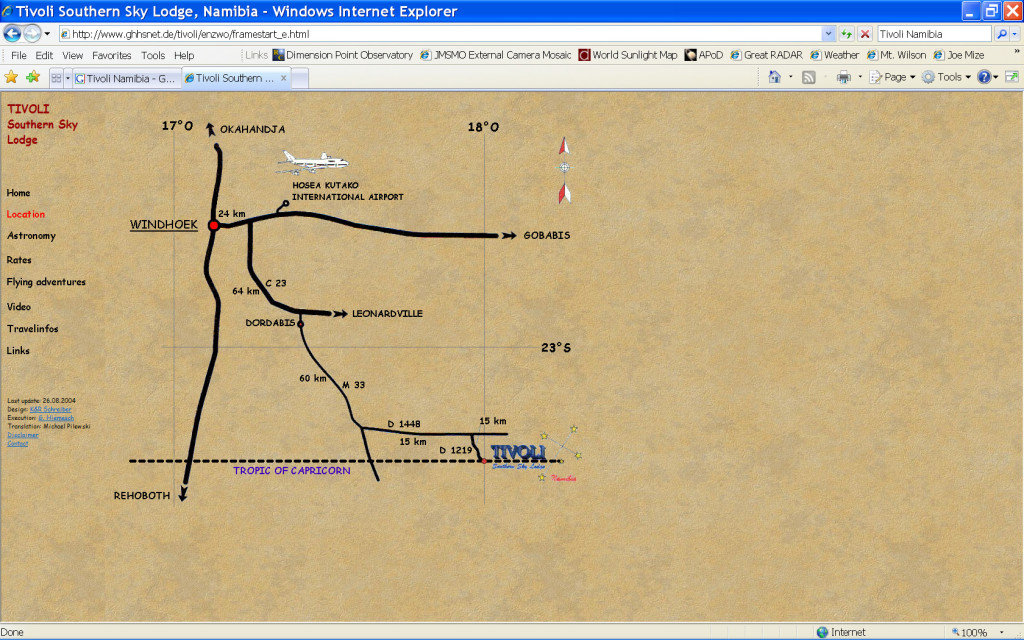Open the Favorites menu in menu bar
Image resolution: width=1024 pixels, height=640 pixels.
click(112, 55)
